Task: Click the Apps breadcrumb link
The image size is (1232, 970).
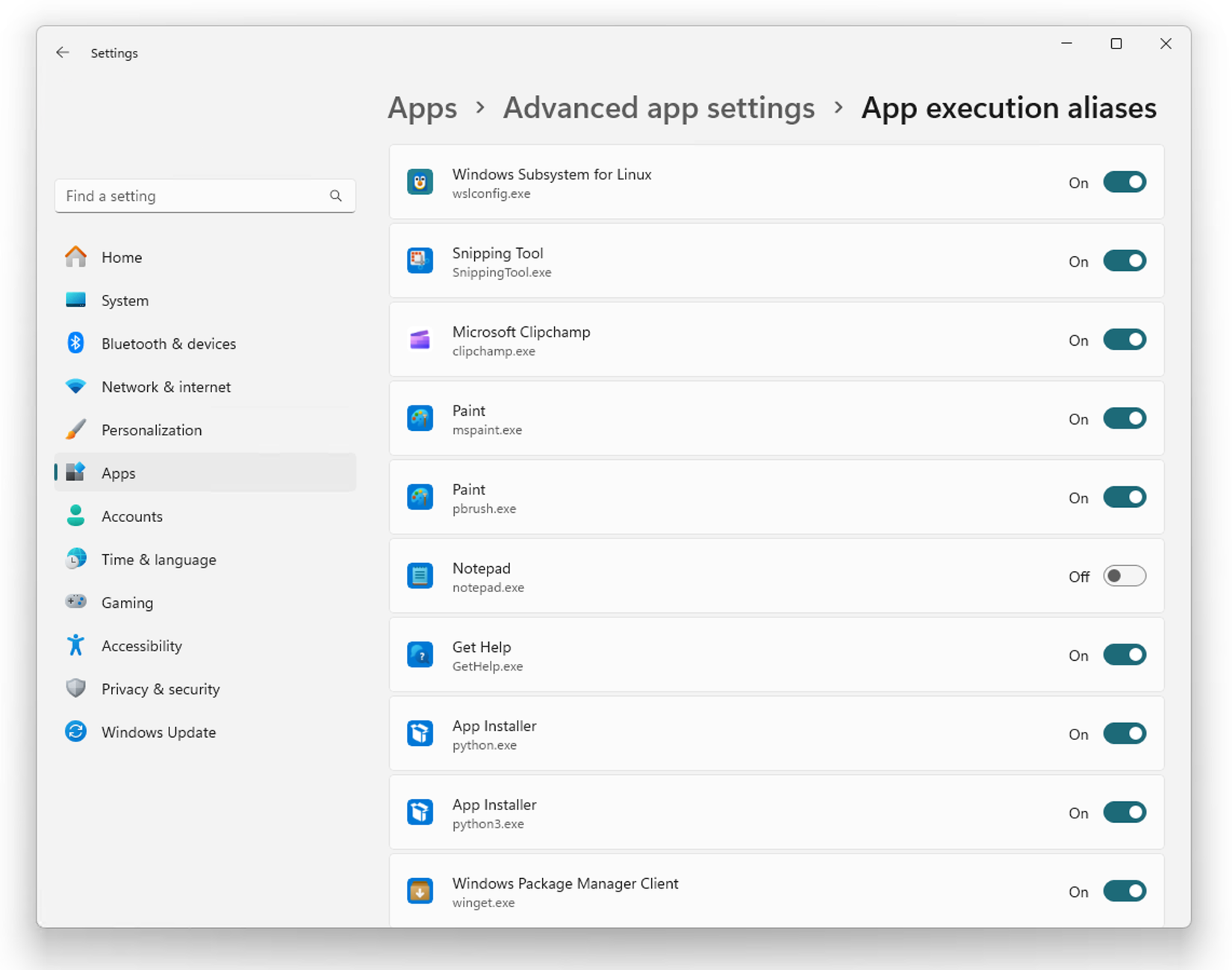Action: click(x=422, y=108)
